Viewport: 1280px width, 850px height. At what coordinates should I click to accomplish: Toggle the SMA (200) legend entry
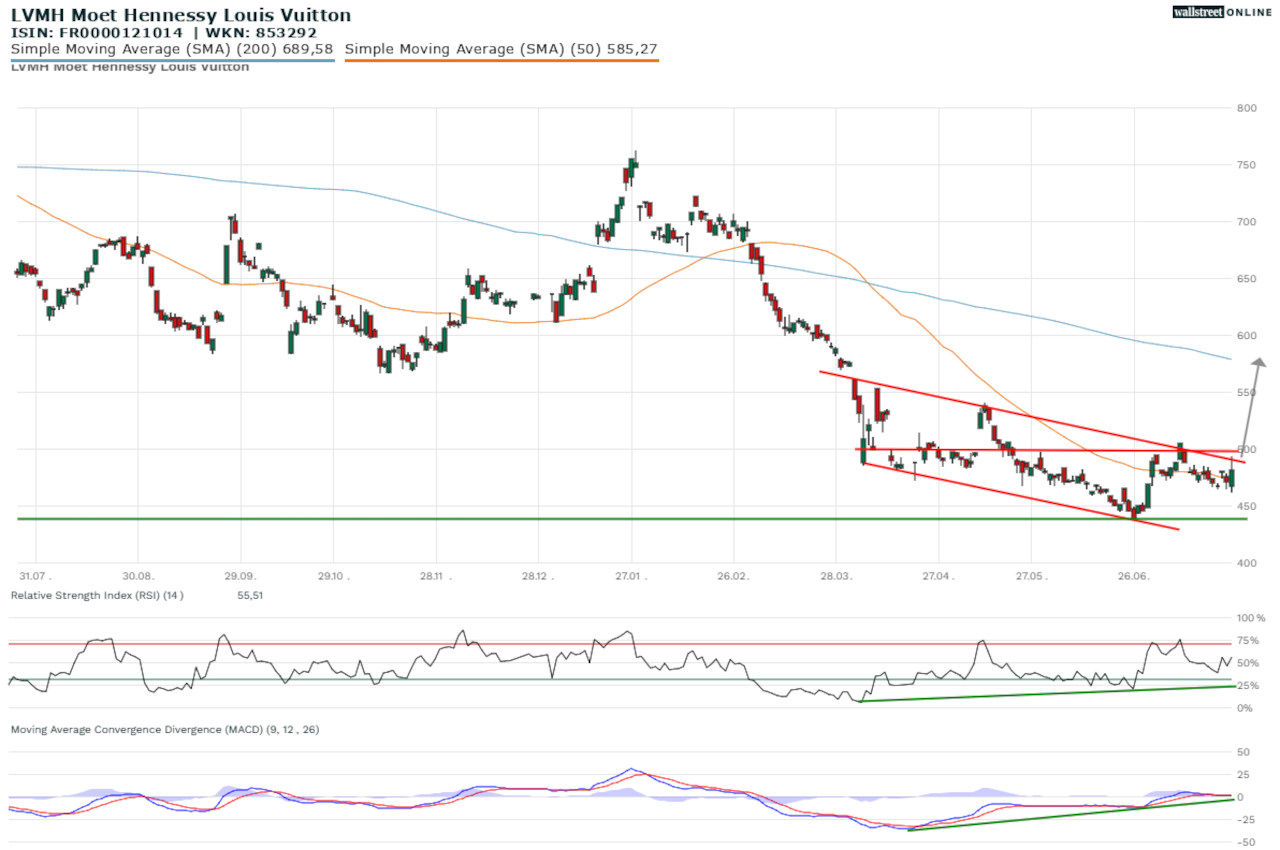point(172,48)
